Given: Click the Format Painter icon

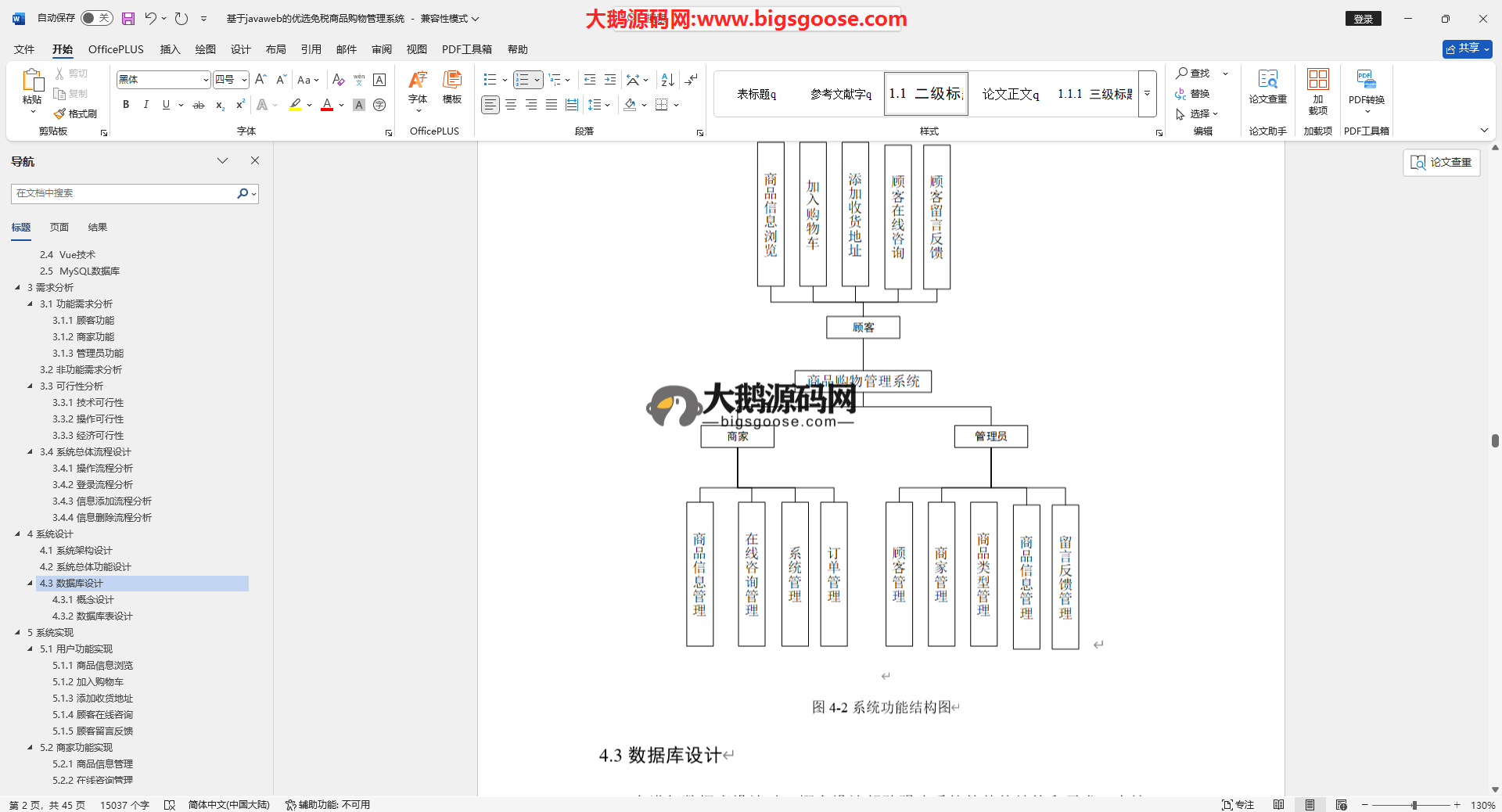Looking at the screenshot, I should click(x=75, y=114).
